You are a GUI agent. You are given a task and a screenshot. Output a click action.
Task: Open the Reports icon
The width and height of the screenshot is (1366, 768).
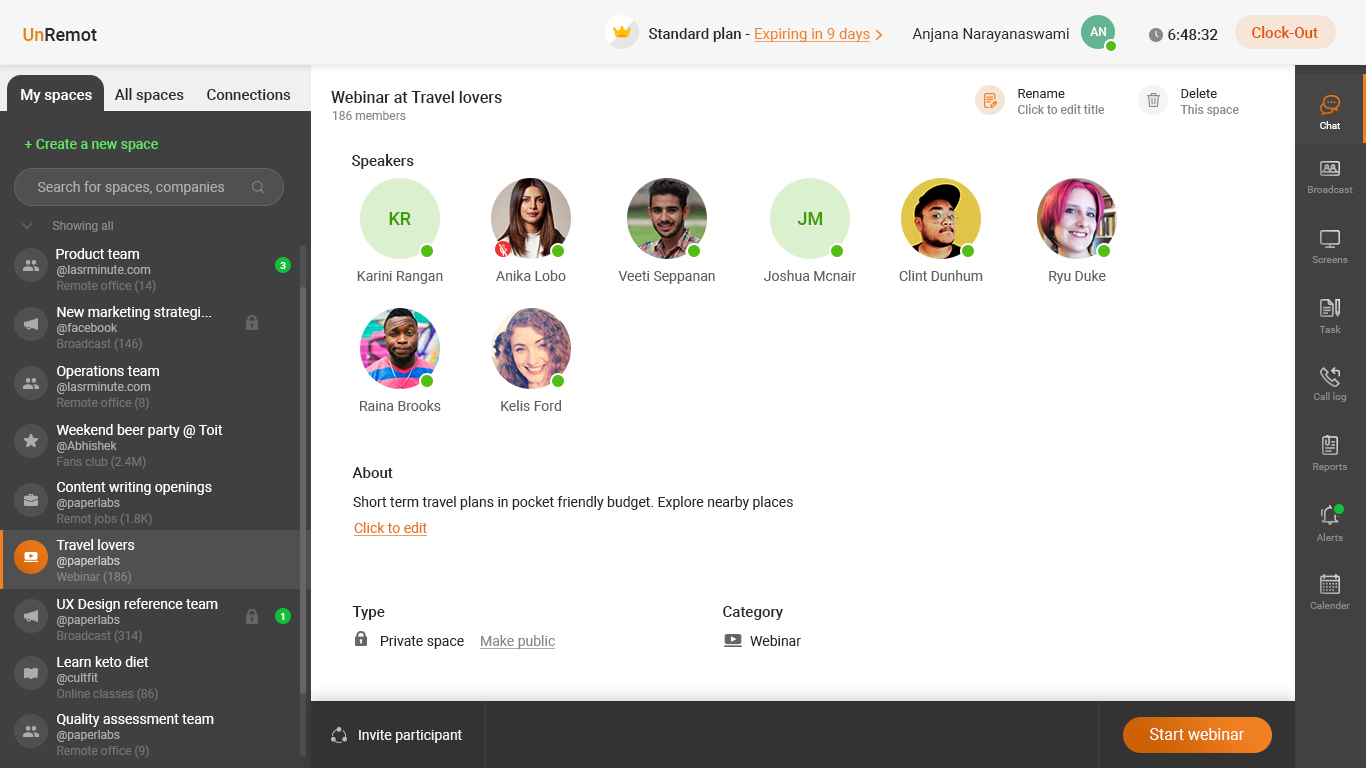(x=1329, y=445)
